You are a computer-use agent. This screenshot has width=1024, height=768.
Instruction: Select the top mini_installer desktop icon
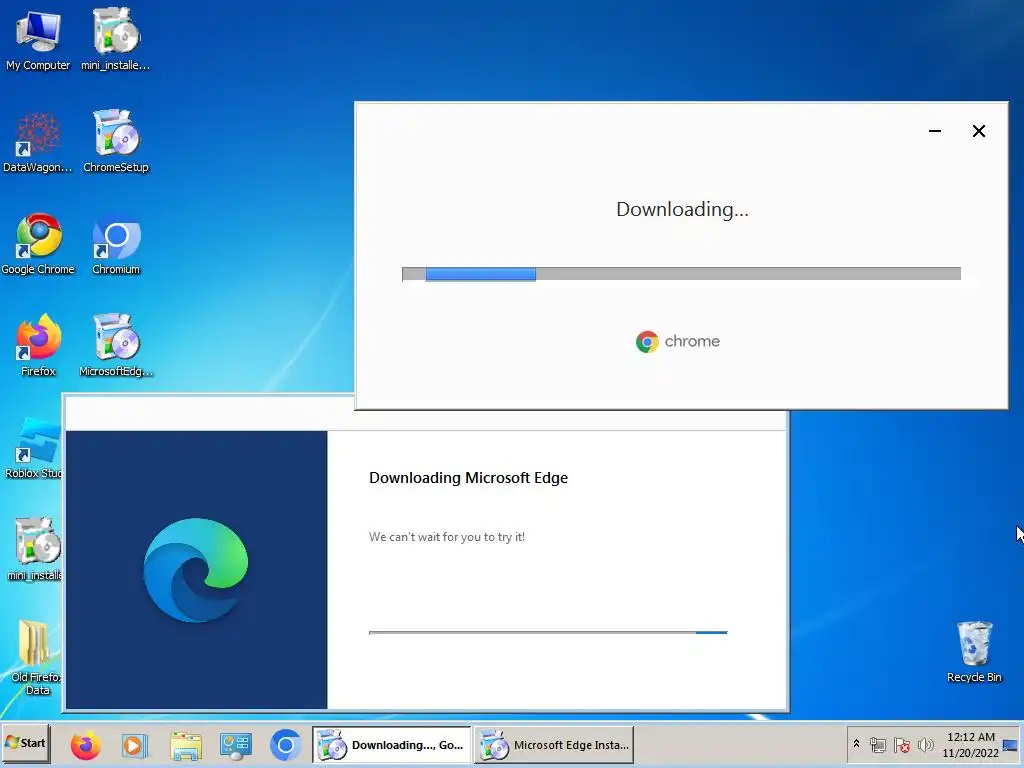[x=116, y=39]
